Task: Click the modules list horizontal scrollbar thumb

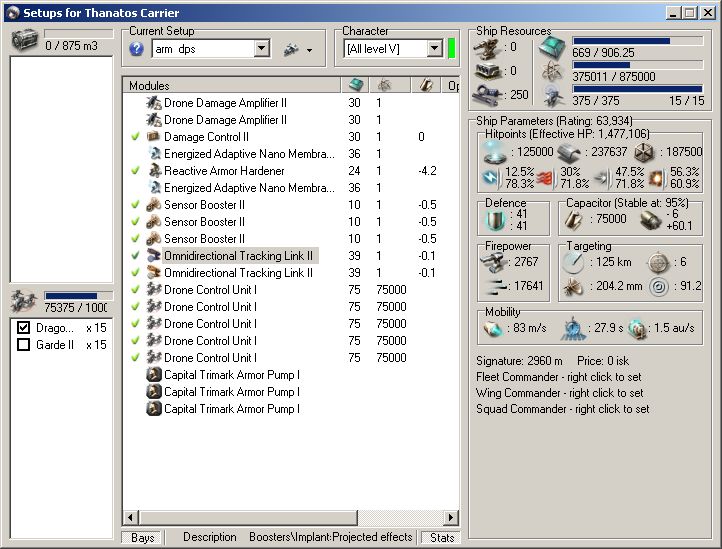Action: (x=248, y=517)
